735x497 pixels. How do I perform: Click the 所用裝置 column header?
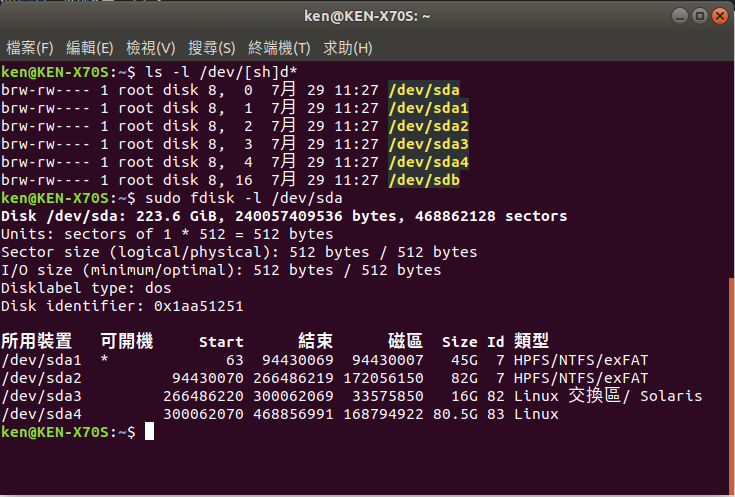(x=37, y=341)
